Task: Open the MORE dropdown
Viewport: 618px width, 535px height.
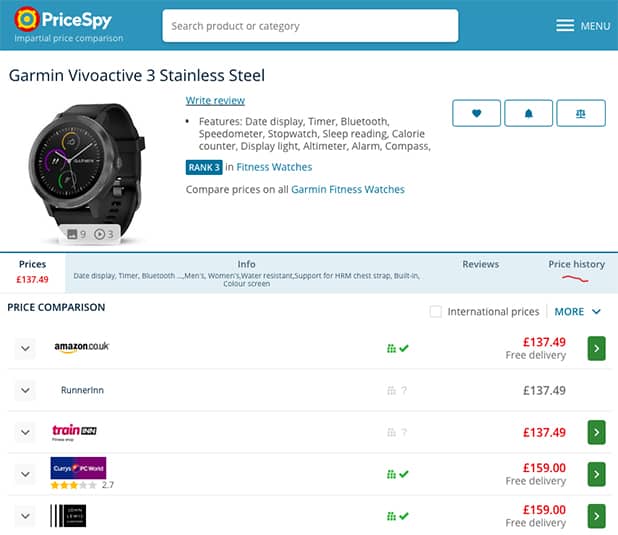Action: [x=577, y=312]
